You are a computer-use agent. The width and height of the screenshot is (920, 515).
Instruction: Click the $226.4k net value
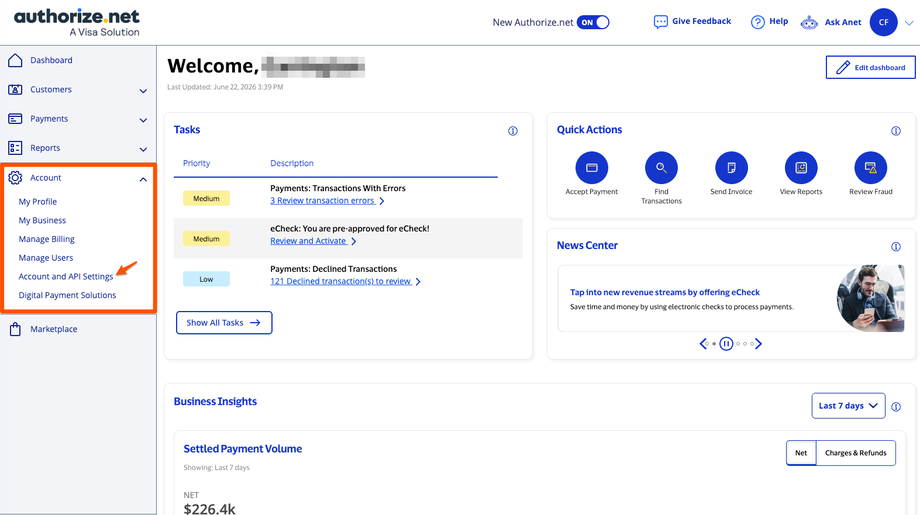pos(209,509)
